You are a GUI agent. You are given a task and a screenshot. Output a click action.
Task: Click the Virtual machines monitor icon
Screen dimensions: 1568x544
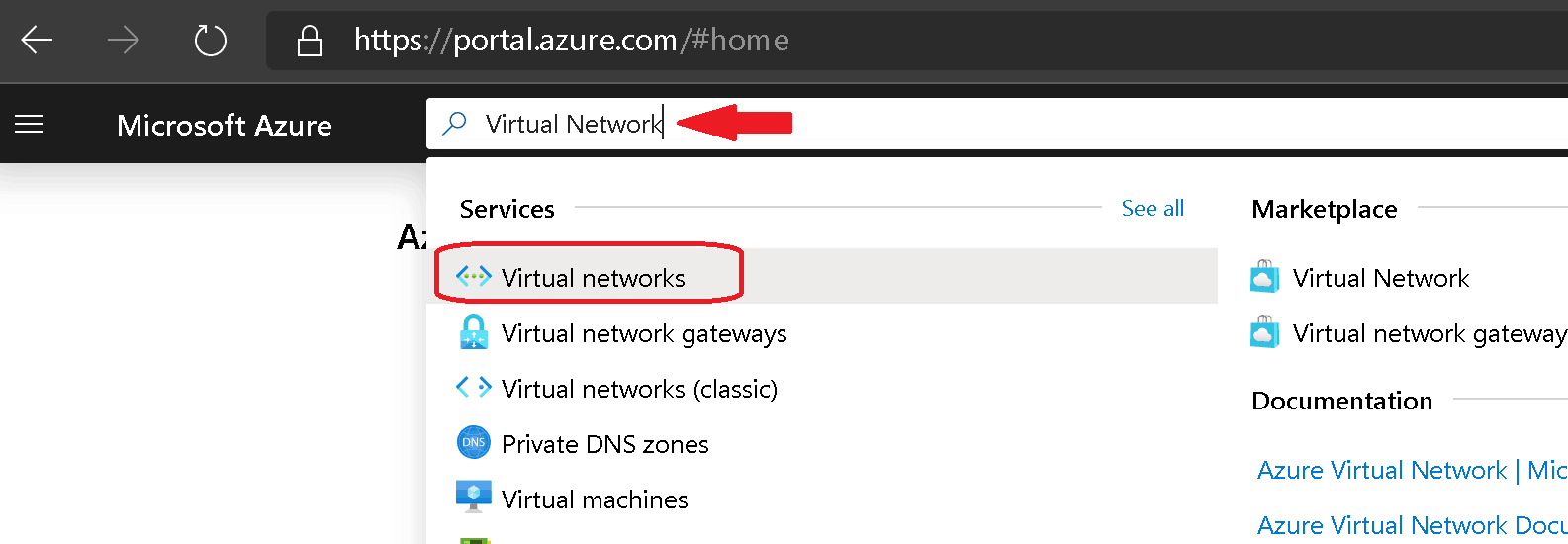(474, 497)
